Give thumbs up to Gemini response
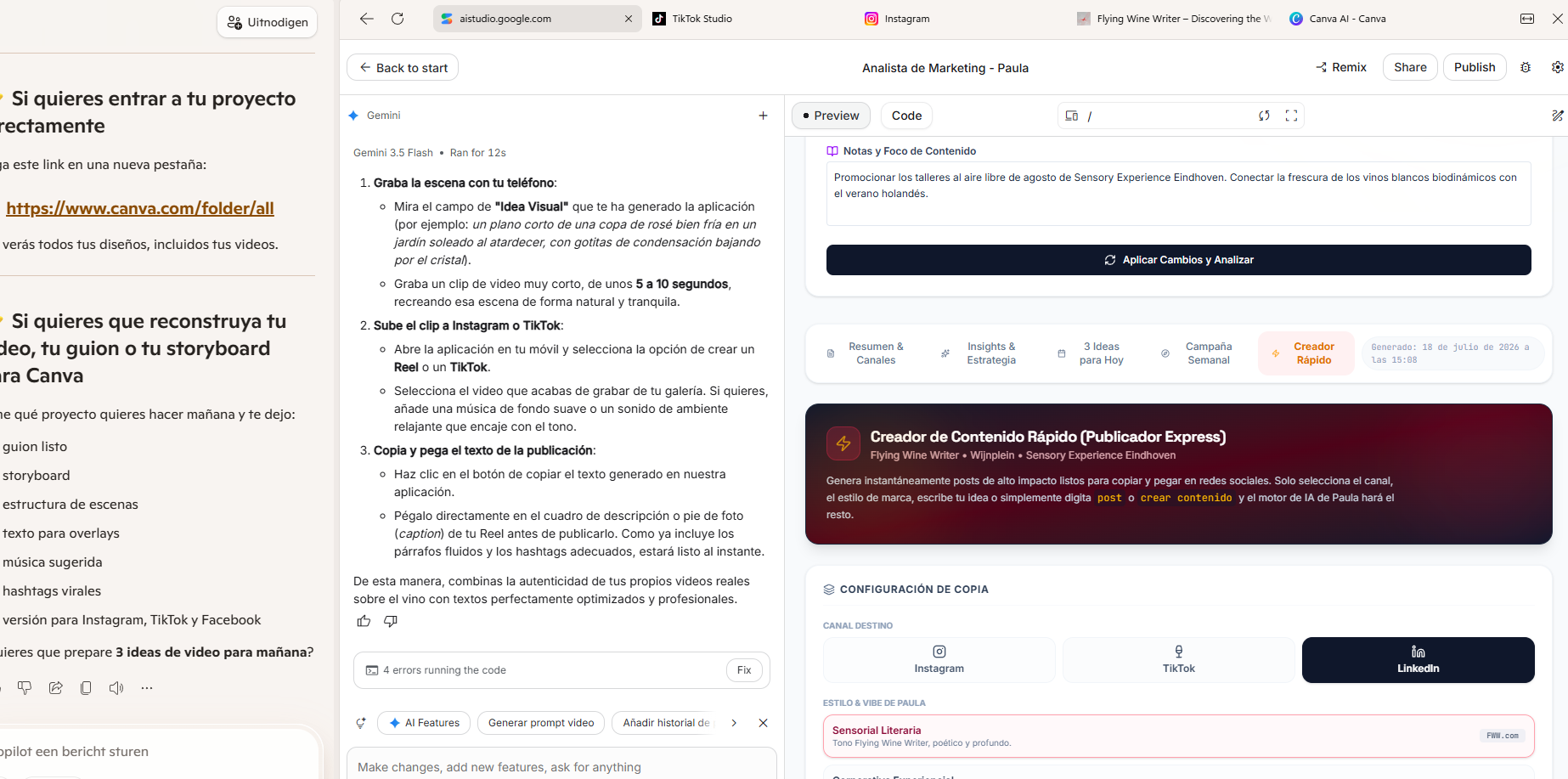The width and height of the screenshot is (1568, 779). (x=364, y=622)
